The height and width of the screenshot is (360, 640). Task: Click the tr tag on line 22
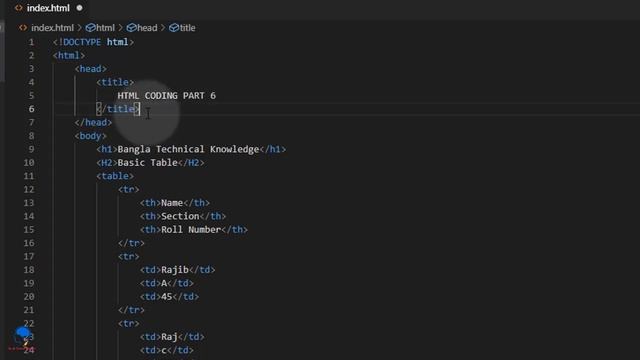129,324
